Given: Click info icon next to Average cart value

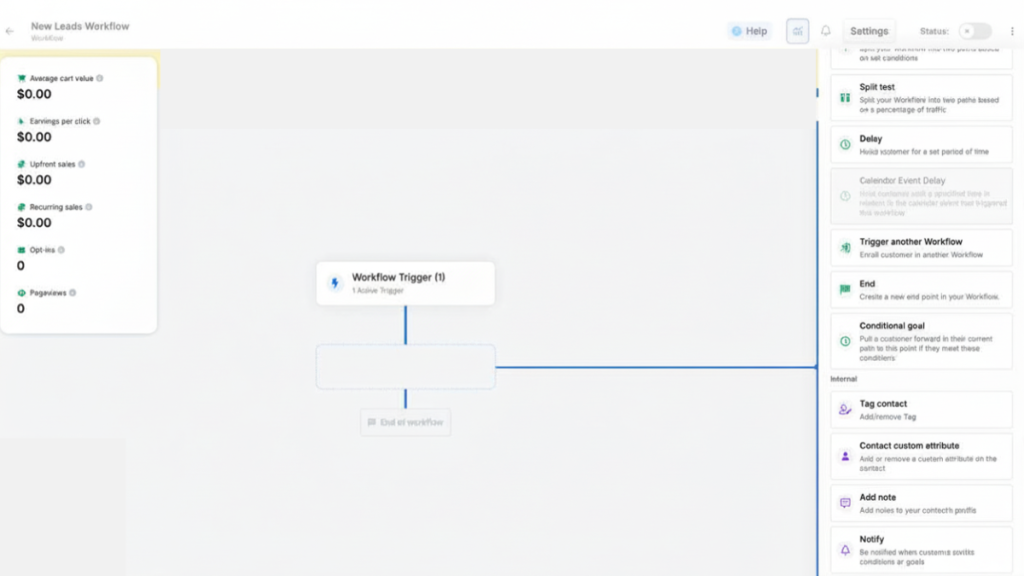Looking at the screenshot, I should coord(99,78).
